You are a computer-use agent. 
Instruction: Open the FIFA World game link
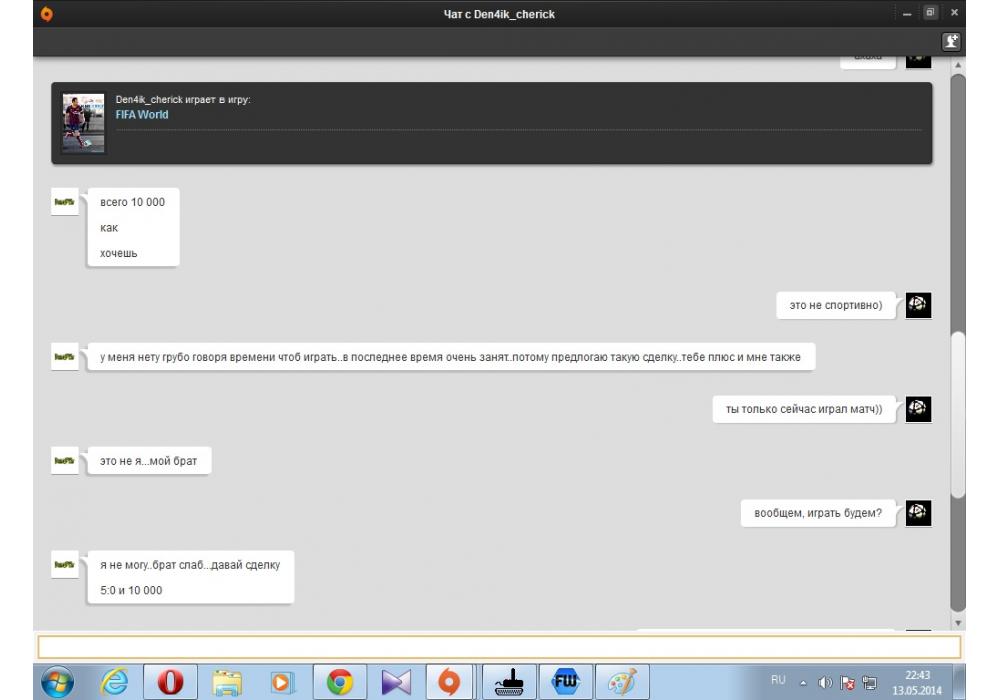click(142, 115)
